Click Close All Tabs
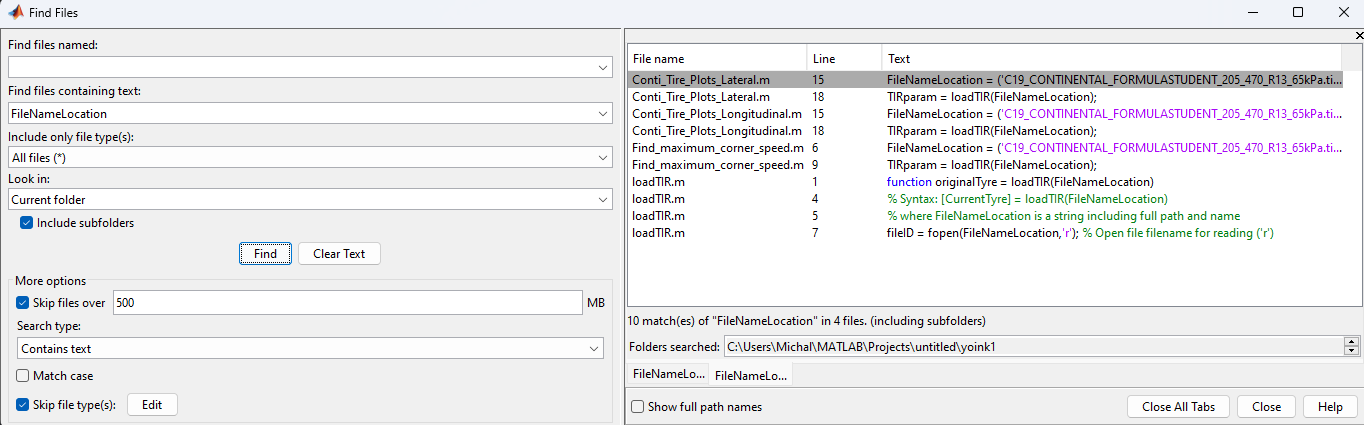The image size is (1364, 425). 1178,407
